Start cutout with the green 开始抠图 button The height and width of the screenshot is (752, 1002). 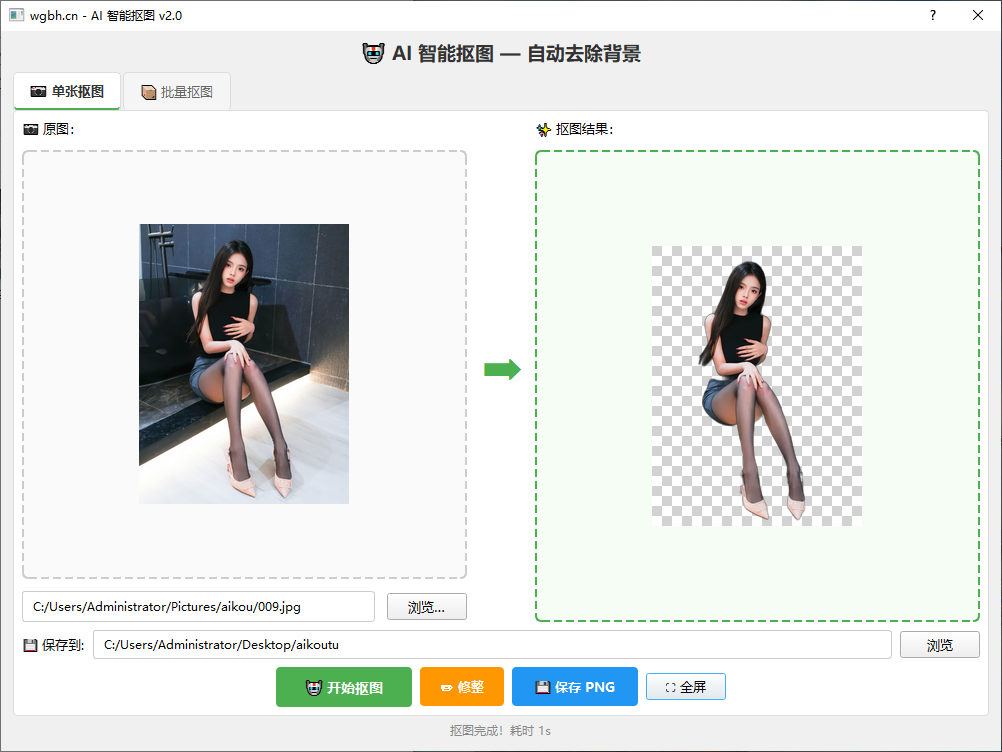pos(344,687)
